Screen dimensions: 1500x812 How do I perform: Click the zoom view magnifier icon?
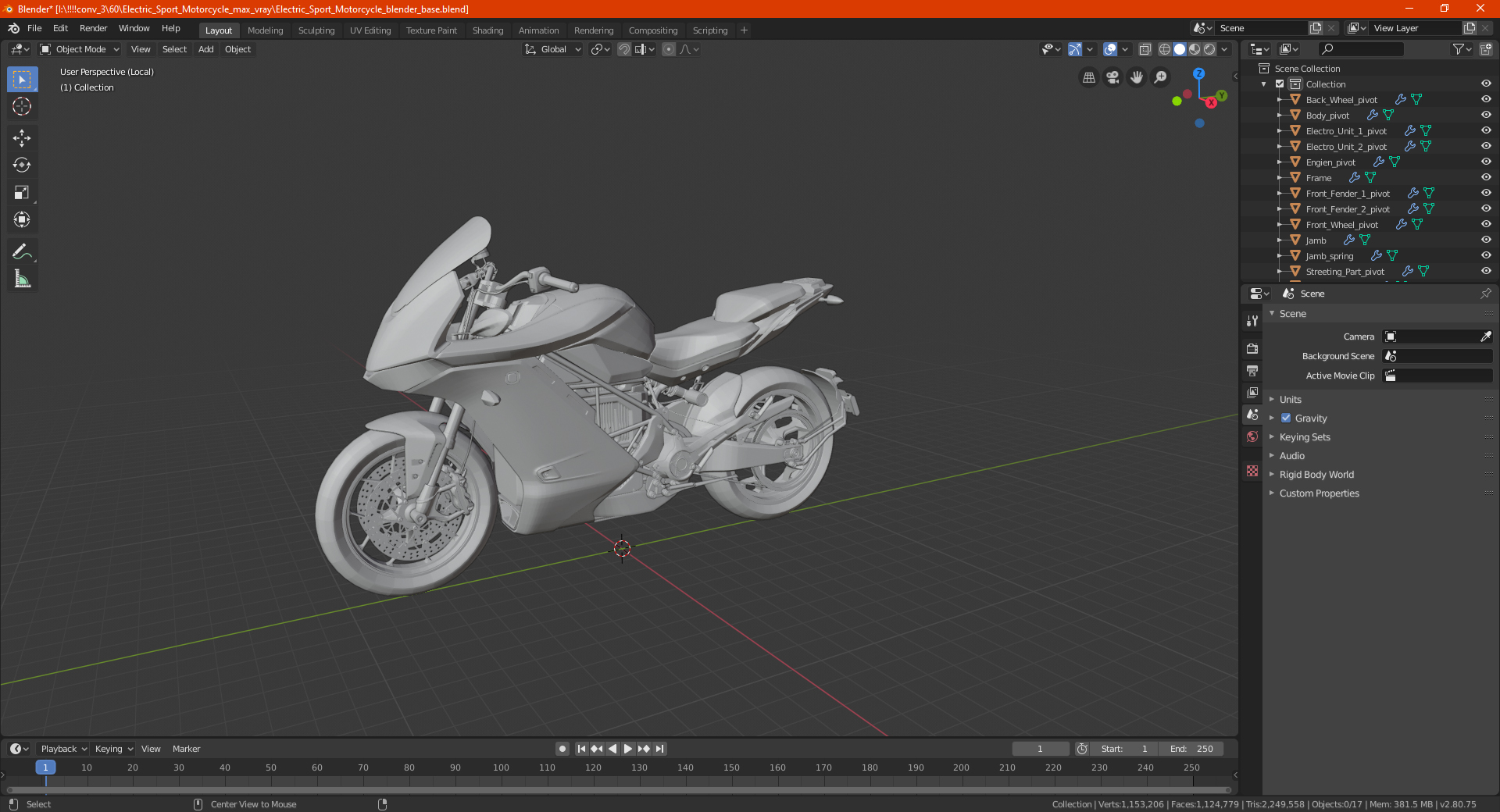coord(1161,77)
